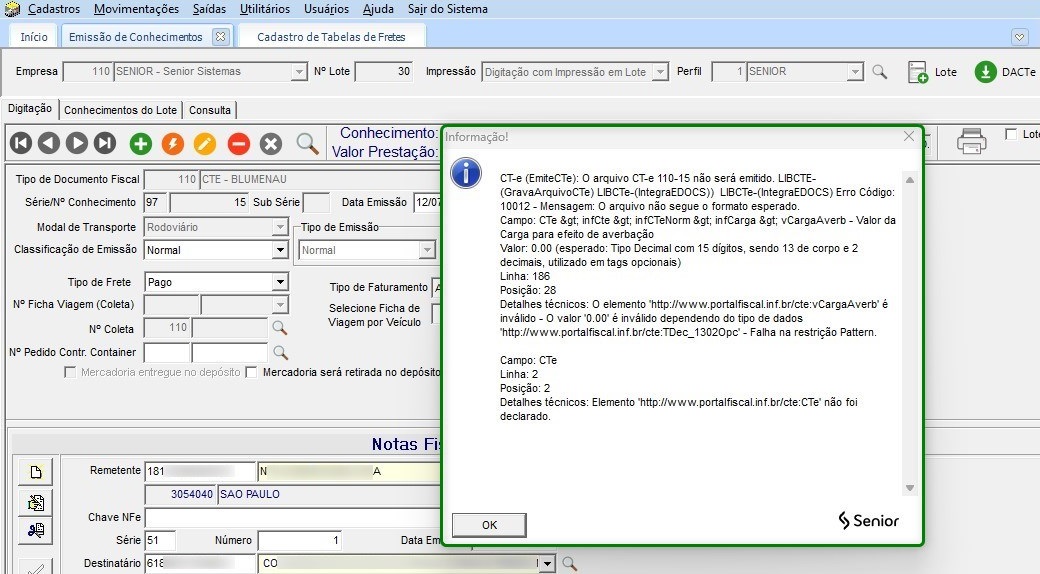1040x574 pixels.
Task: Expand Nº Ficha Viagem dropdown
Action: (x=281, y=305)
